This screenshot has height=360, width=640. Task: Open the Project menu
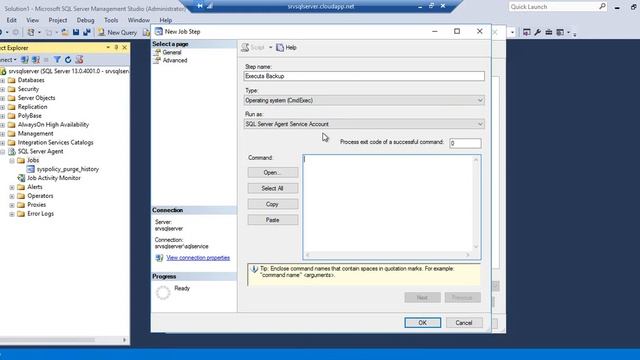(x=58, y=20)
